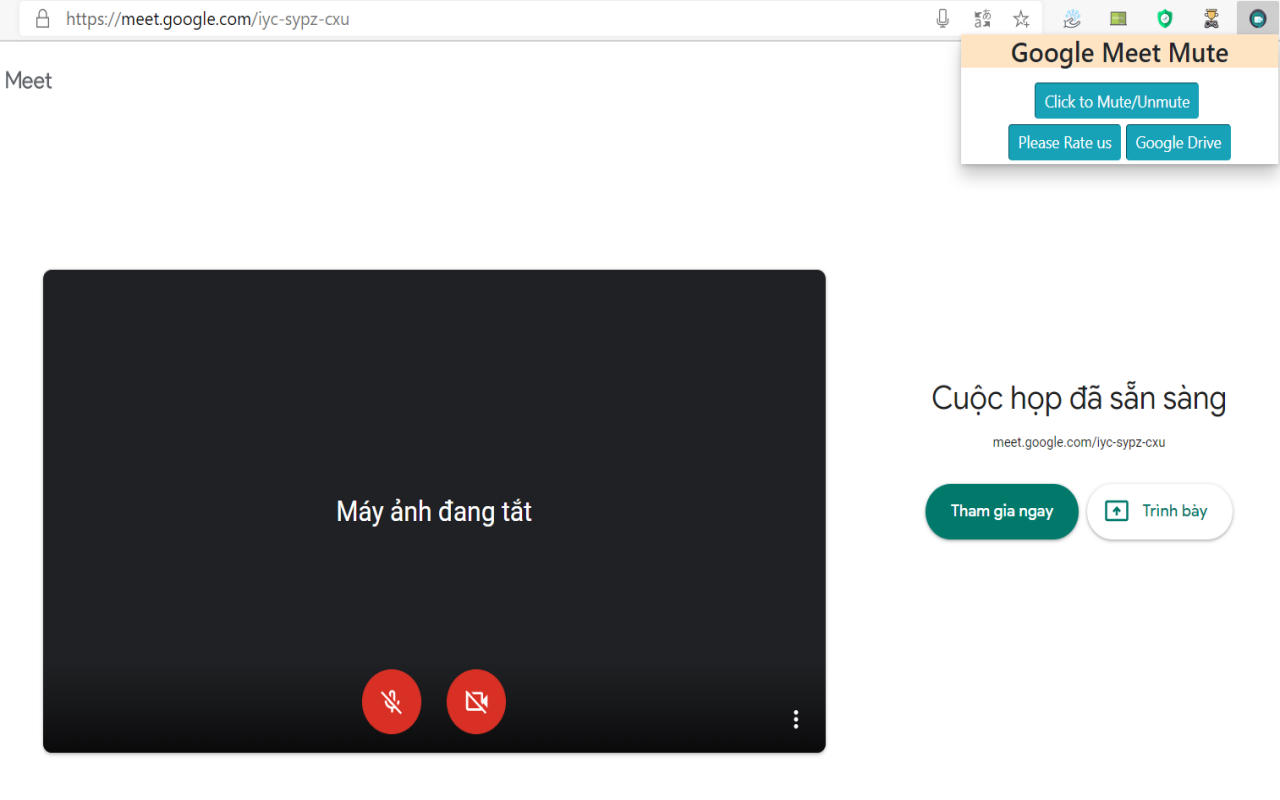Click the meet.google.com URL in the address bar
This screenshot has width=1280, height=800.
208,18
